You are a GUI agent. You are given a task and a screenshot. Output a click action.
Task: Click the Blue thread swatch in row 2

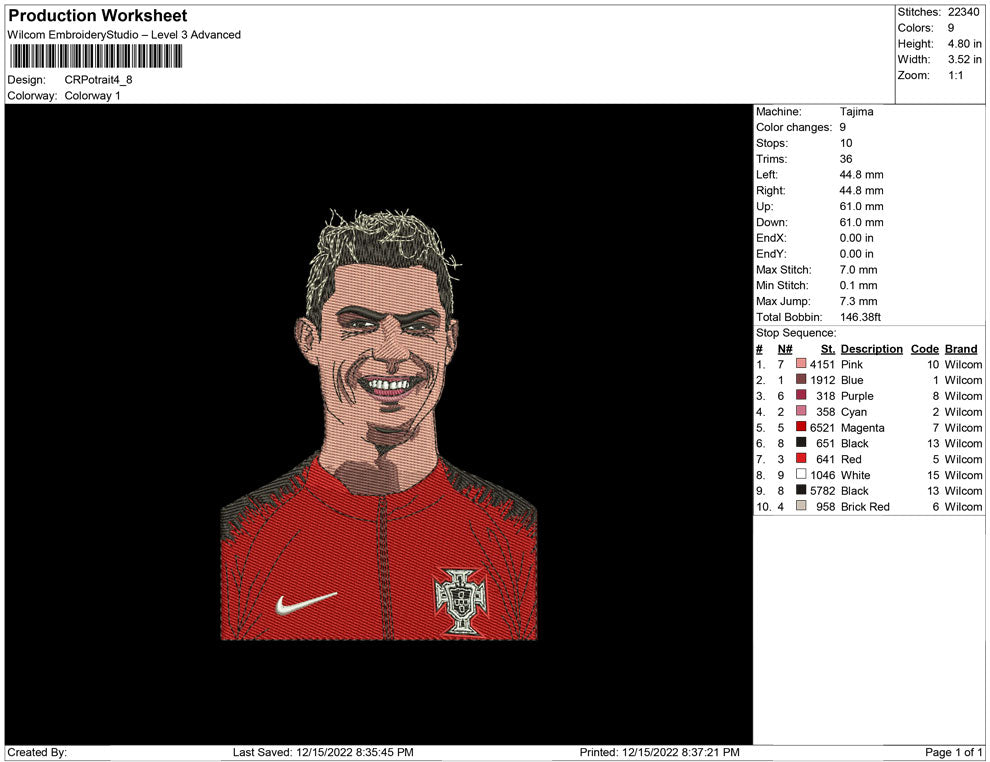[801, 379]
